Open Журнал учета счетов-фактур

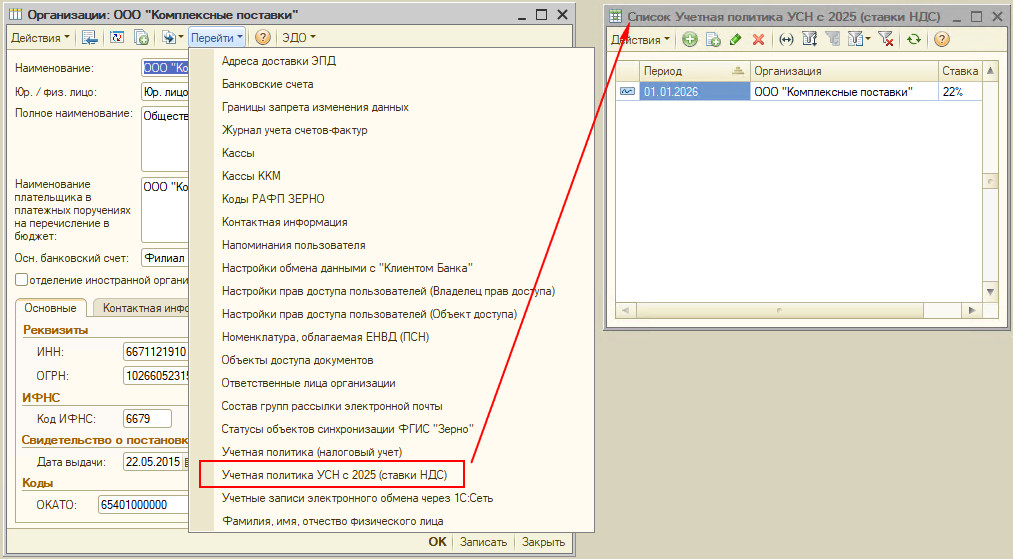click(295, 130)
